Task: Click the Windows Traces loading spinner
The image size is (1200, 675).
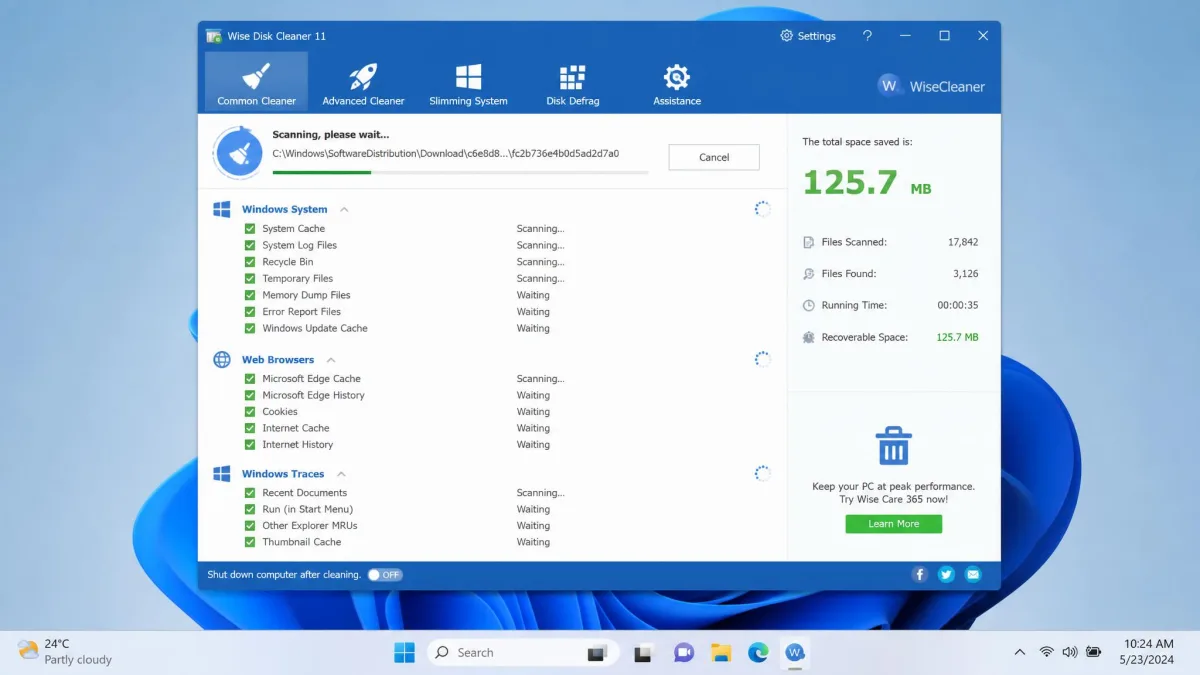Action: (x=762, y=473)
